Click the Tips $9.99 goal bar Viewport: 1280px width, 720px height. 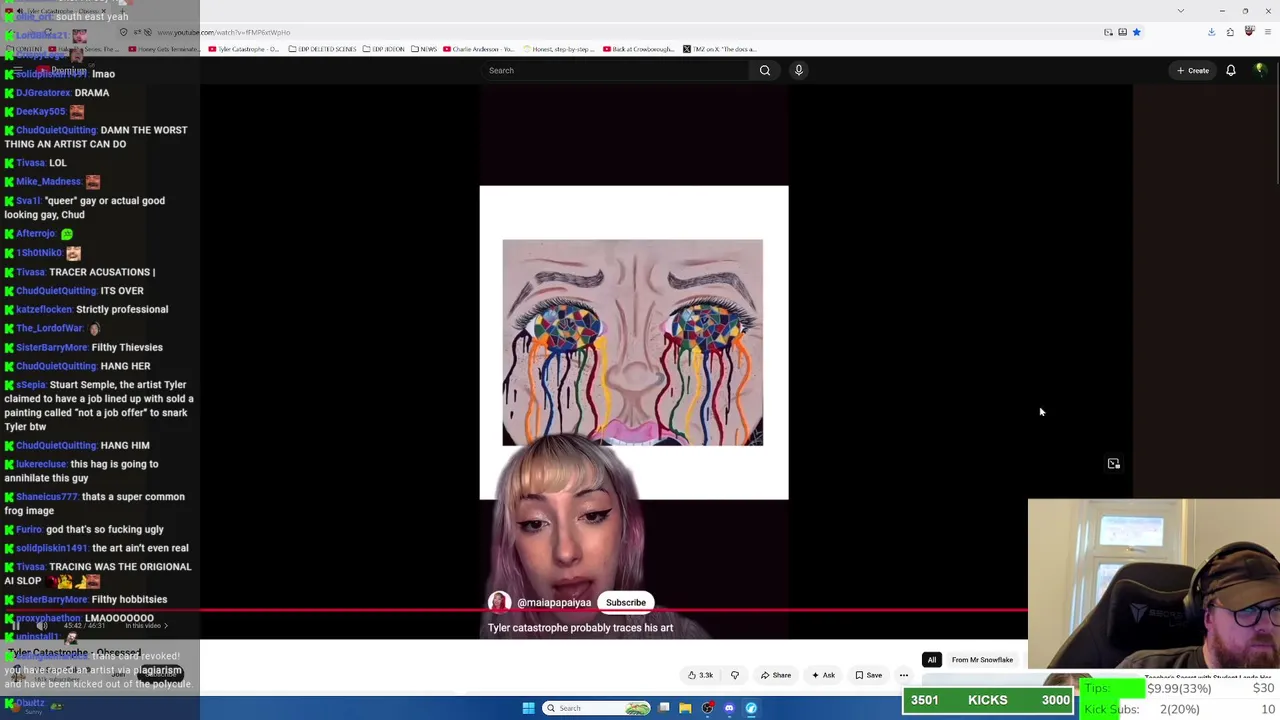coord(1179,689)
